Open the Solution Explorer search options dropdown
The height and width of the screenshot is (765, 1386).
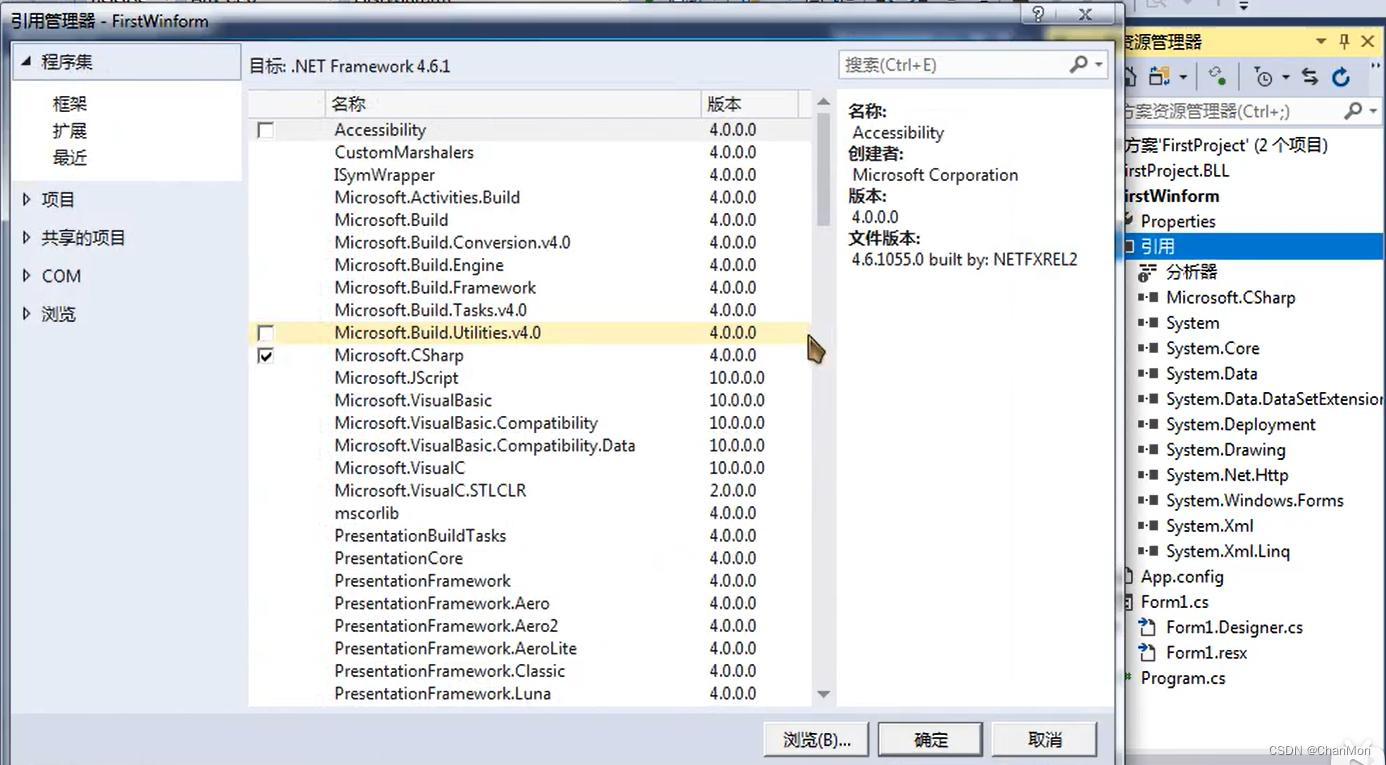coord(1374,111)
